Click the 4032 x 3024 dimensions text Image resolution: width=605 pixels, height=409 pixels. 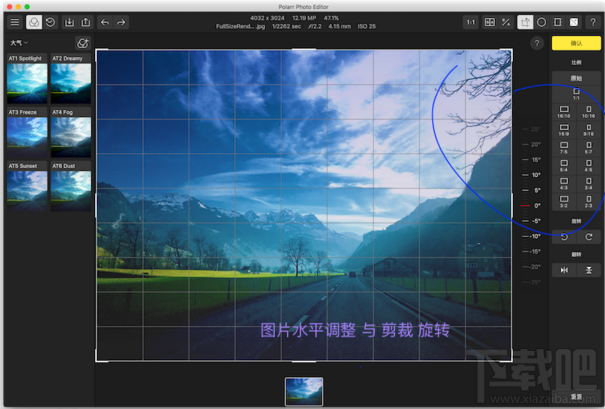(267, 18)
